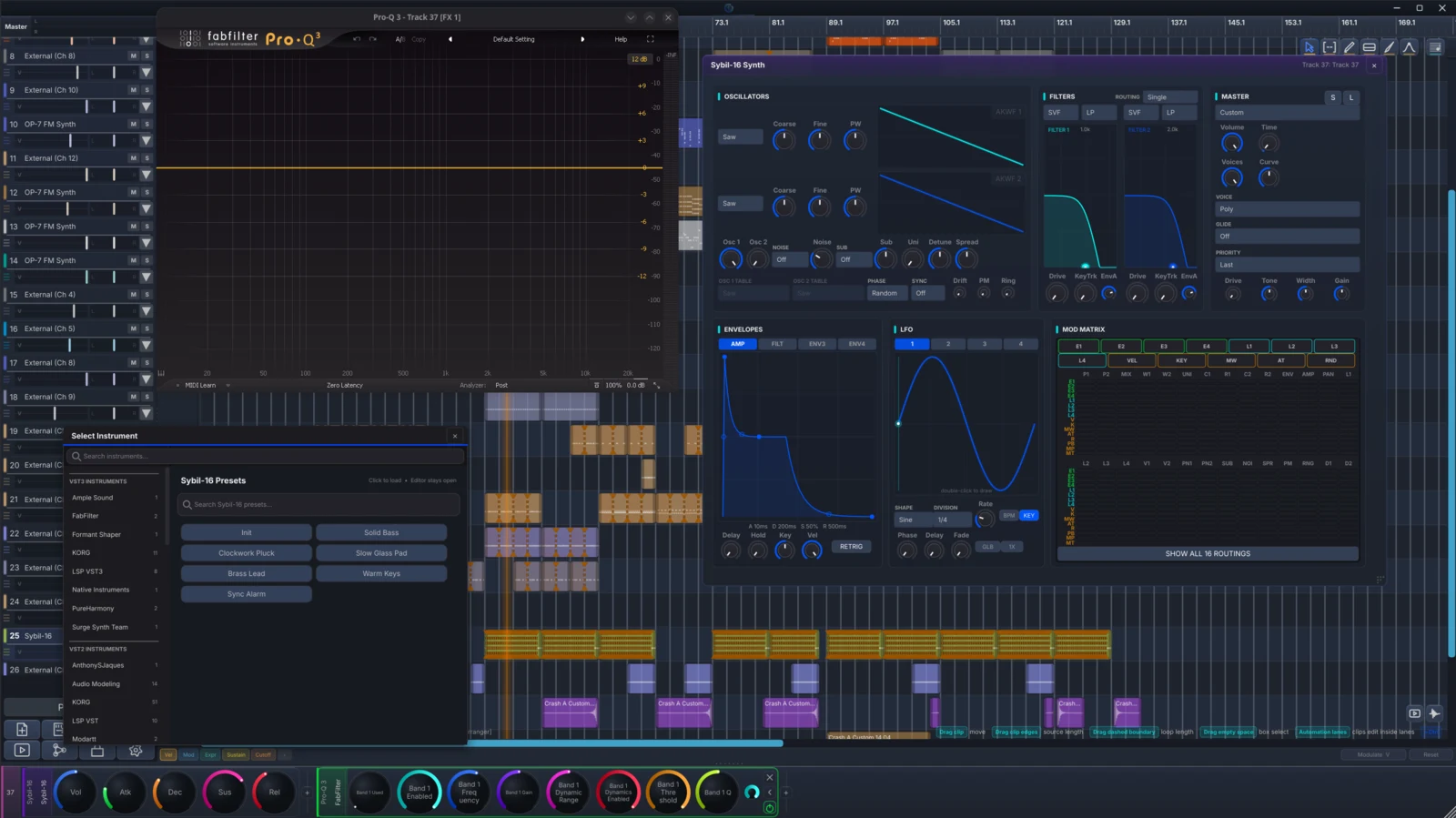Select LFO tab 2

pyautogui.click(x=948, y=344)
